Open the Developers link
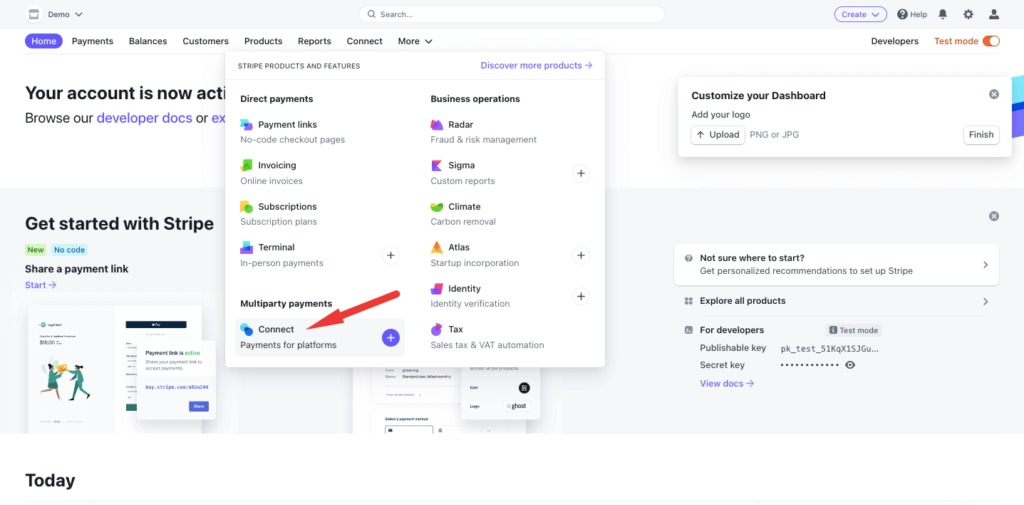The height and width of the screenshot is (505, 1024). [x=895, y=41]
